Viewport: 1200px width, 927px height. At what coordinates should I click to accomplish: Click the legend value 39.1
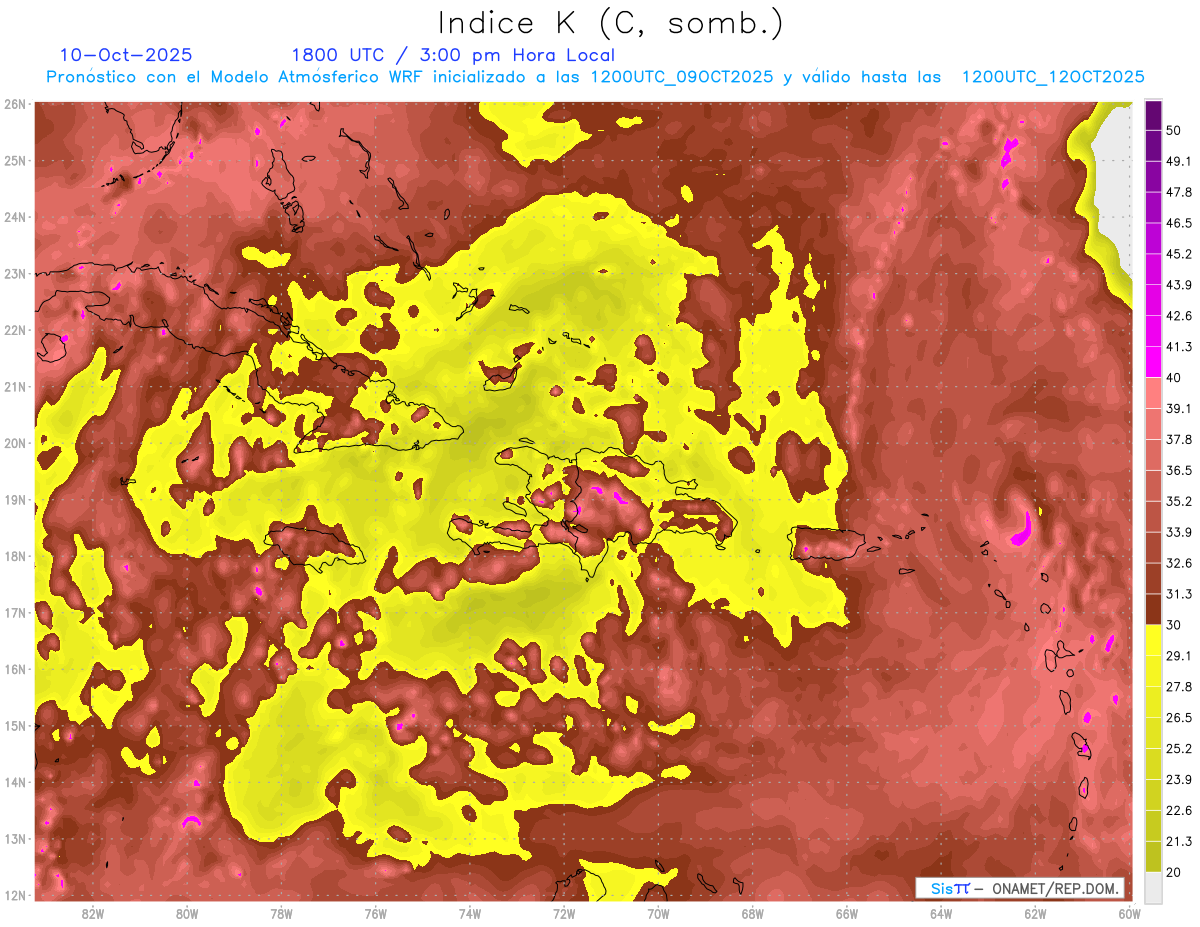[x=1179, y=408]
